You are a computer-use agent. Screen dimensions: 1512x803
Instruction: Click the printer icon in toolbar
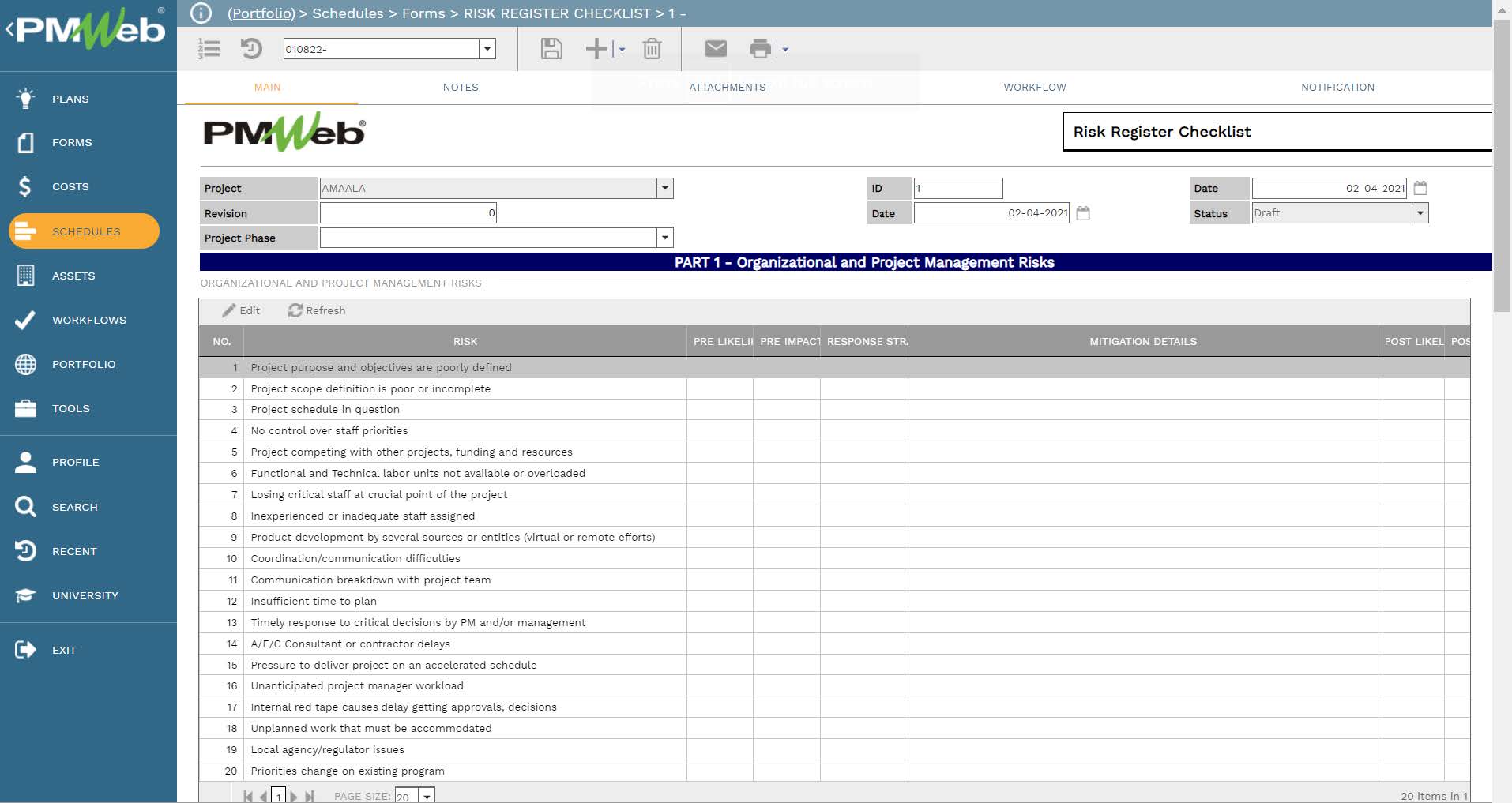760,49
